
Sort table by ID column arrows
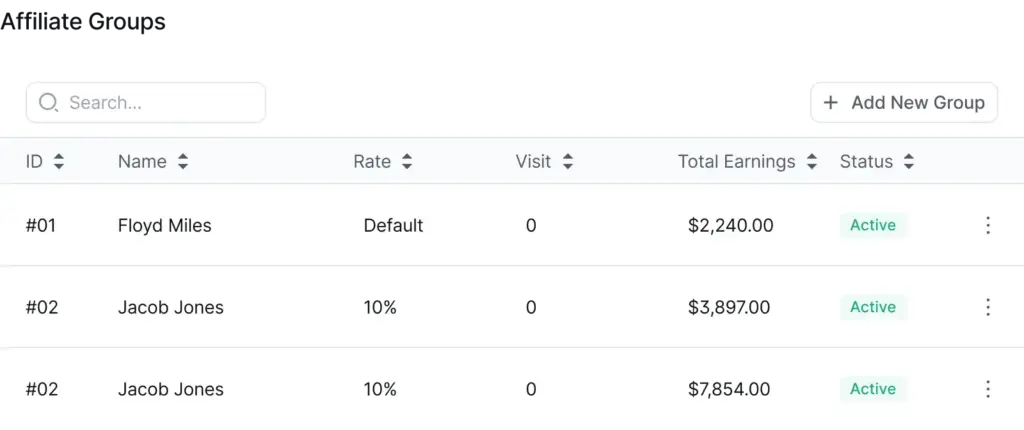click(x=59, y=161)
